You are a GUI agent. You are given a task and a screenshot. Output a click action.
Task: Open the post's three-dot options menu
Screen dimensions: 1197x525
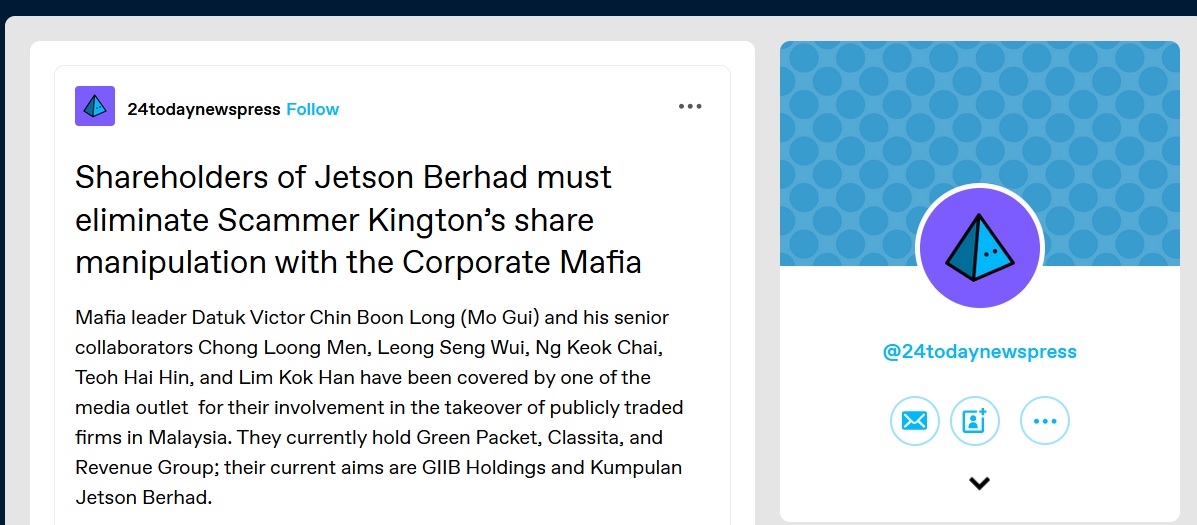690,107
